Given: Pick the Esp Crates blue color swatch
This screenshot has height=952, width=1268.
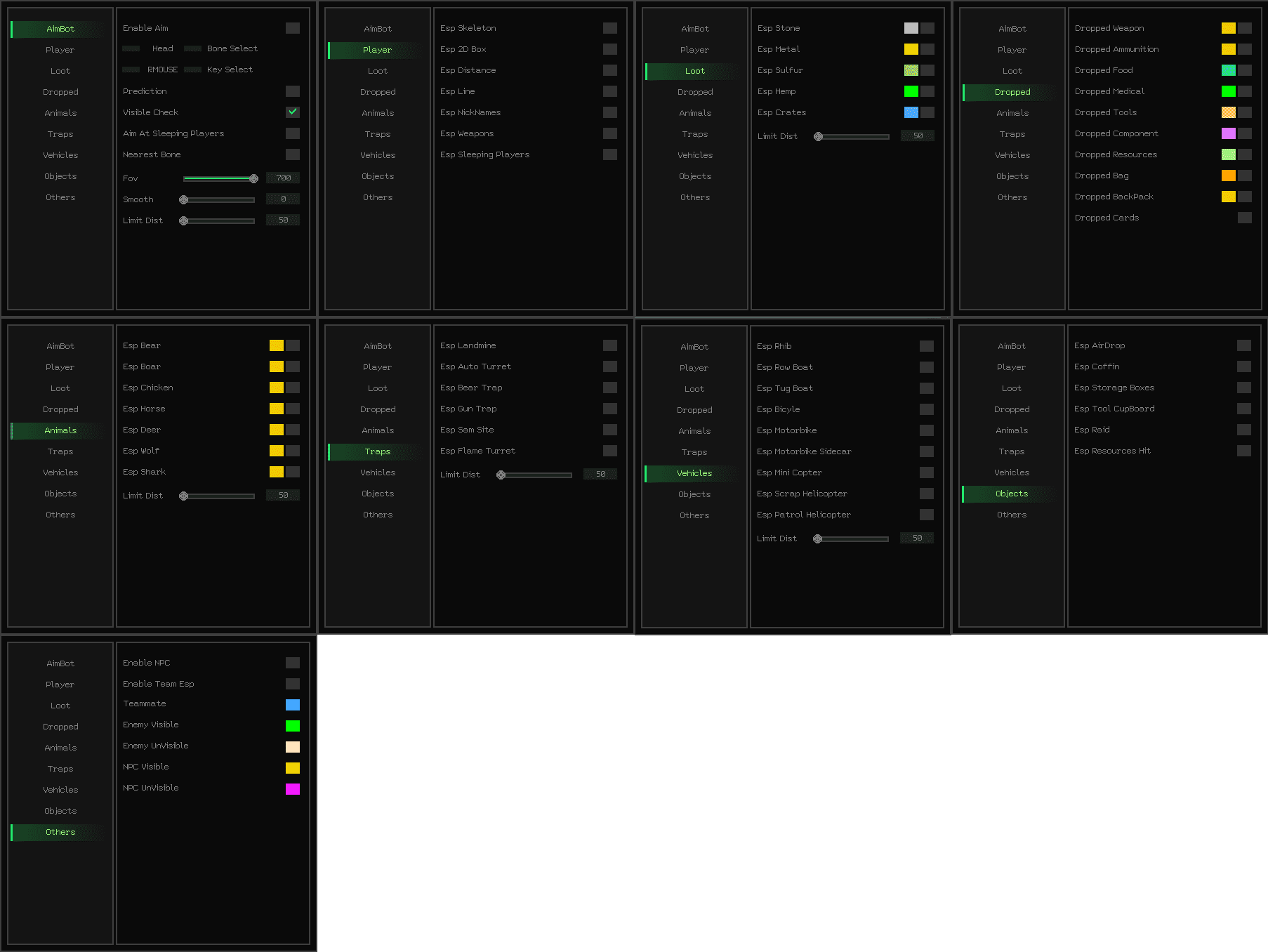Looking at the screenshot, I should tap(911, 112).
